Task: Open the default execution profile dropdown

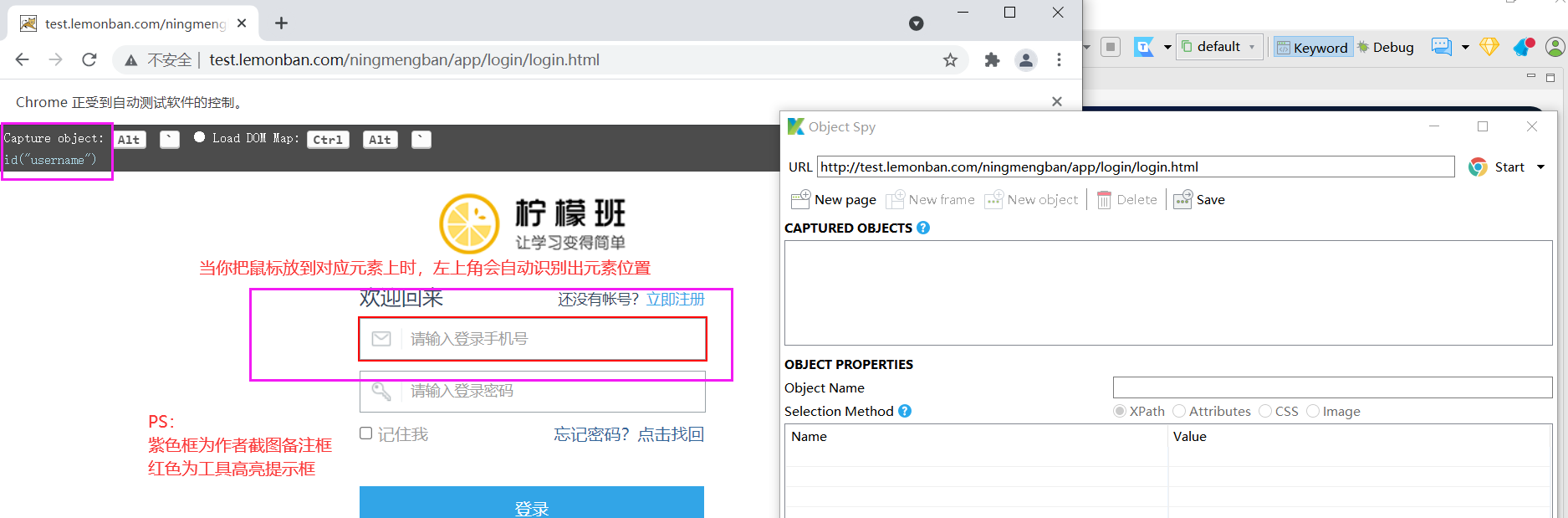Action: pyautogui.click(x=1219, y=47)
